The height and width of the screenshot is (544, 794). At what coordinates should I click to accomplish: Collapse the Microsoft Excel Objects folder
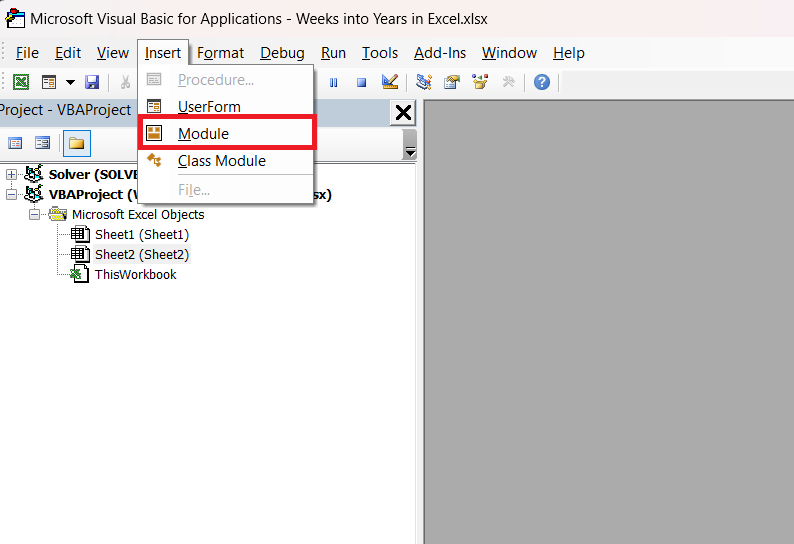pos(34,215)
